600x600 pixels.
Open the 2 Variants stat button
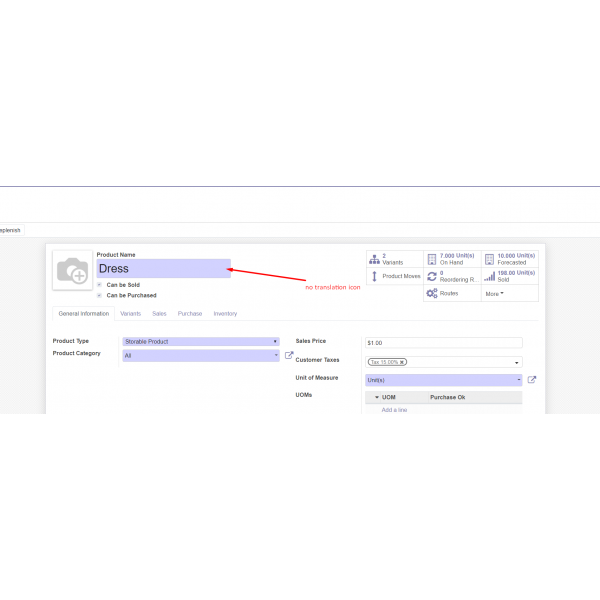click(x=394, y=259)
